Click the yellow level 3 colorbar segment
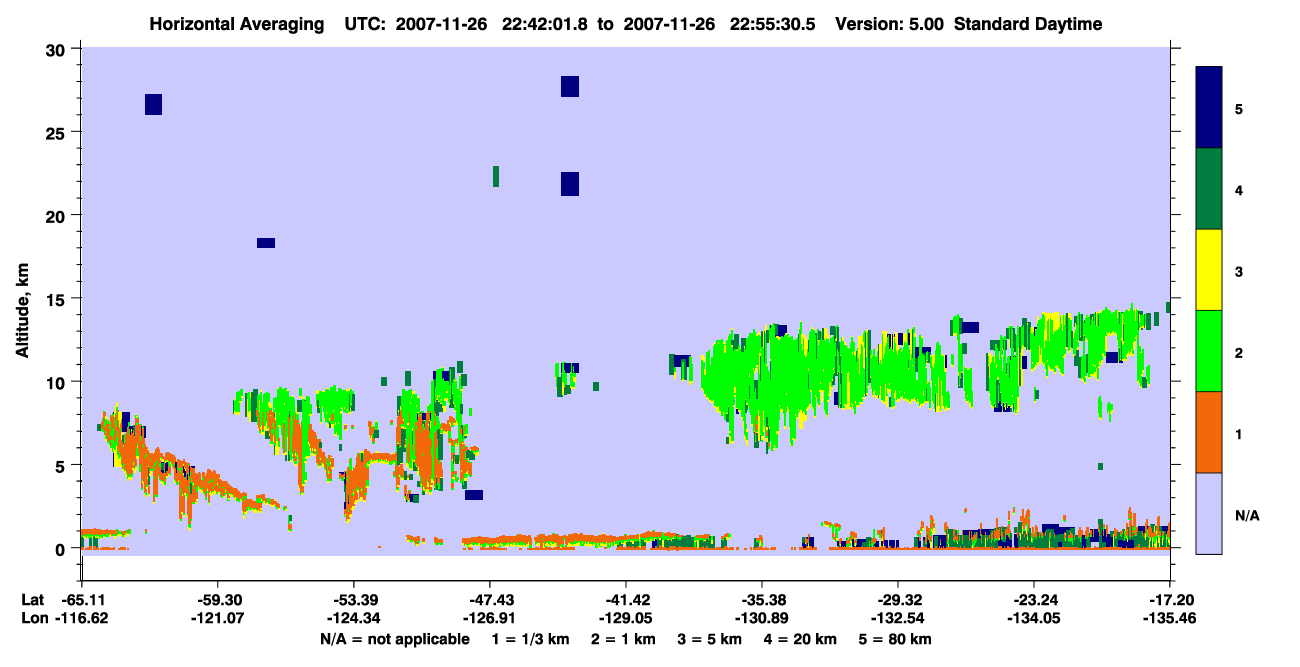 pos(1209,270)
